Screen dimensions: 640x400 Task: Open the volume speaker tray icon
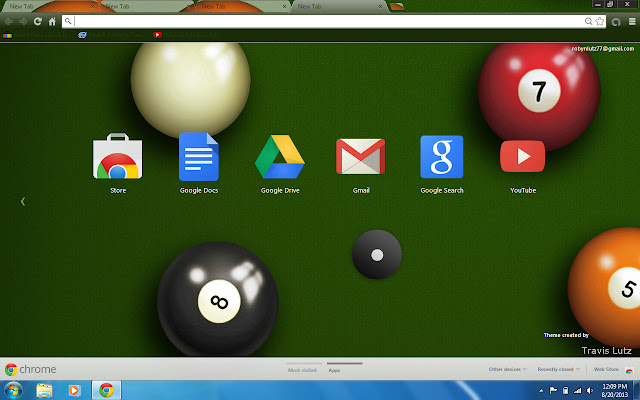[590, 391]
